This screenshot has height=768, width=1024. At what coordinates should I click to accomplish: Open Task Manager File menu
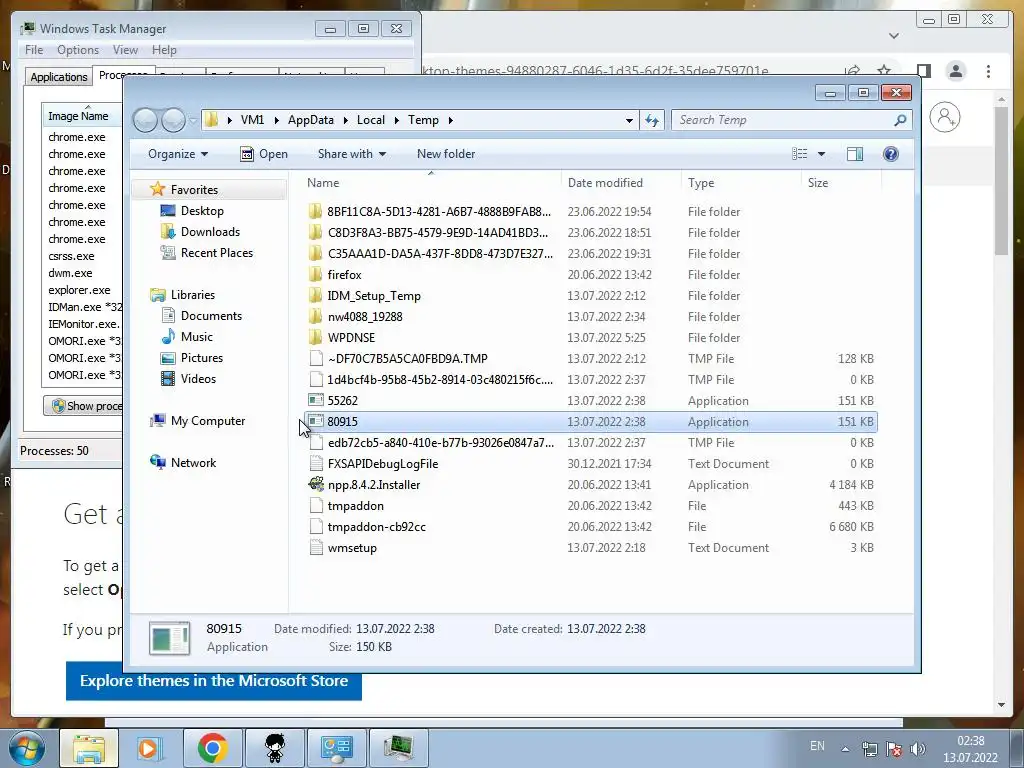click(34, 50)
